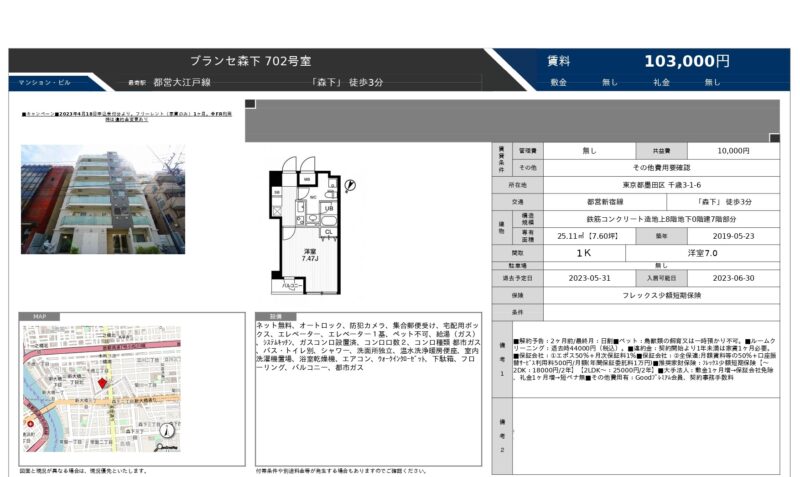Click 築年 date 2019-05-23
This screenshot has width=800, height=477.
[733, 236]
